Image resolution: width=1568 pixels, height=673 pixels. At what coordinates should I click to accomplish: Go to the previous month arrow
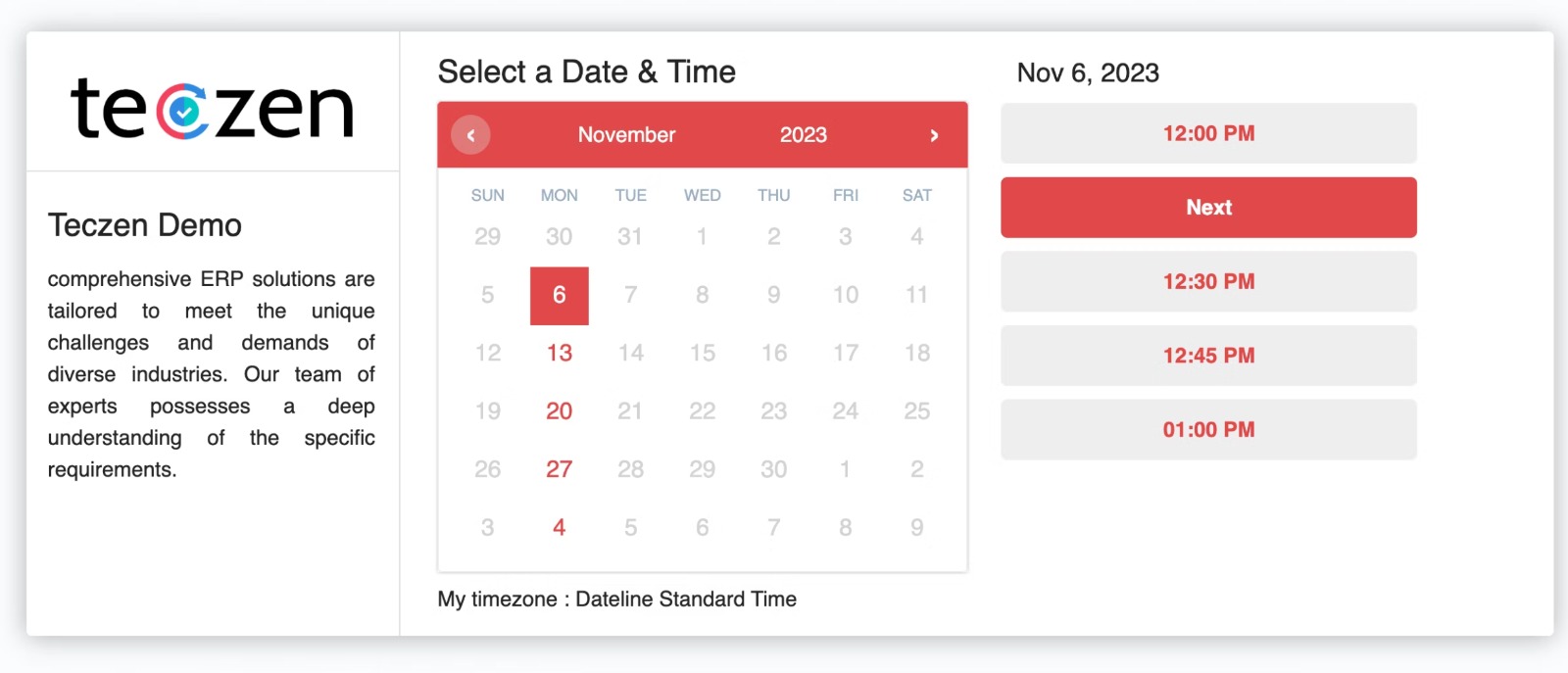tap(470, 135)
